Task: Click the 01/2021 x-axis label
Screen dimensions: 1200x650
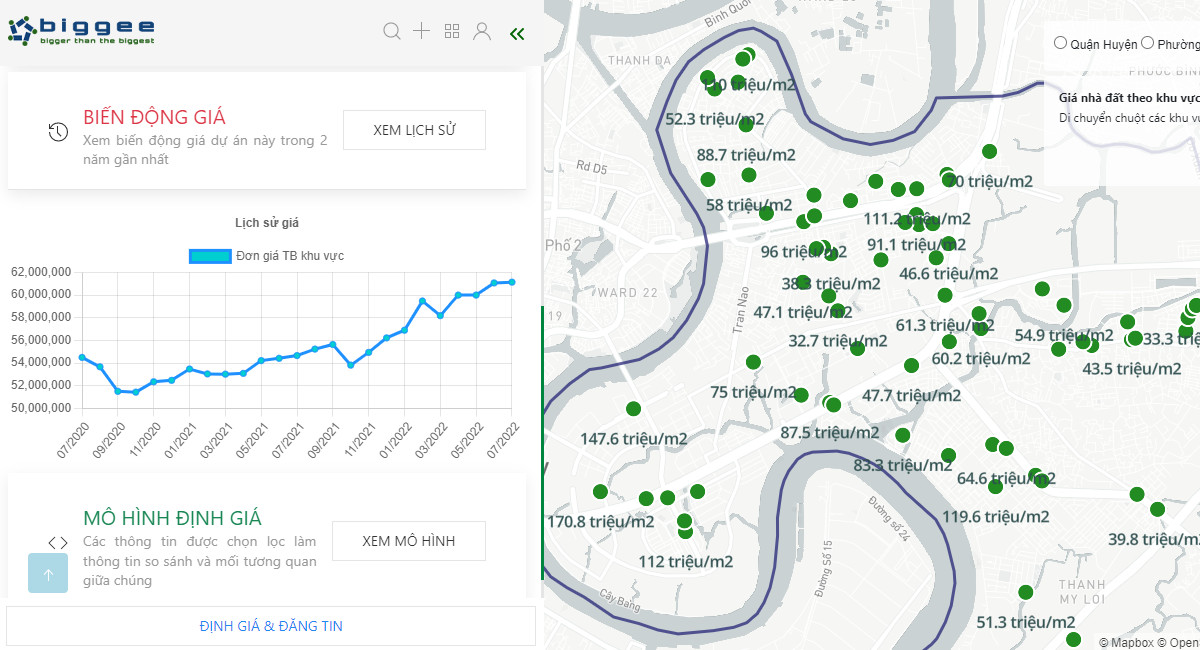Action: pos(180,440)
